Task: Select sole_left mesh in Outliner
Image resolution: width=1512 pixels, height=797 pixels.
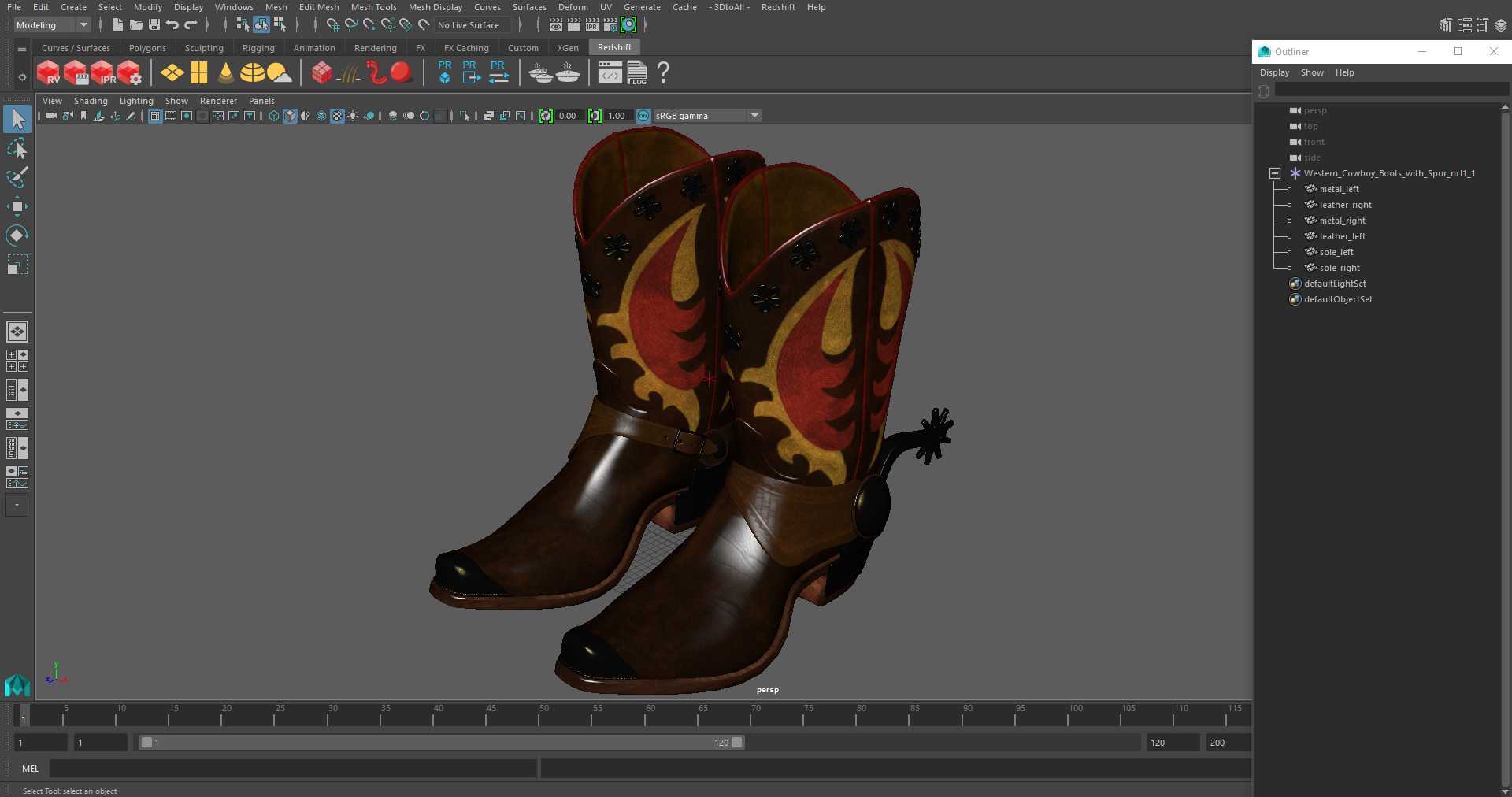Action: pos(1336,252)
